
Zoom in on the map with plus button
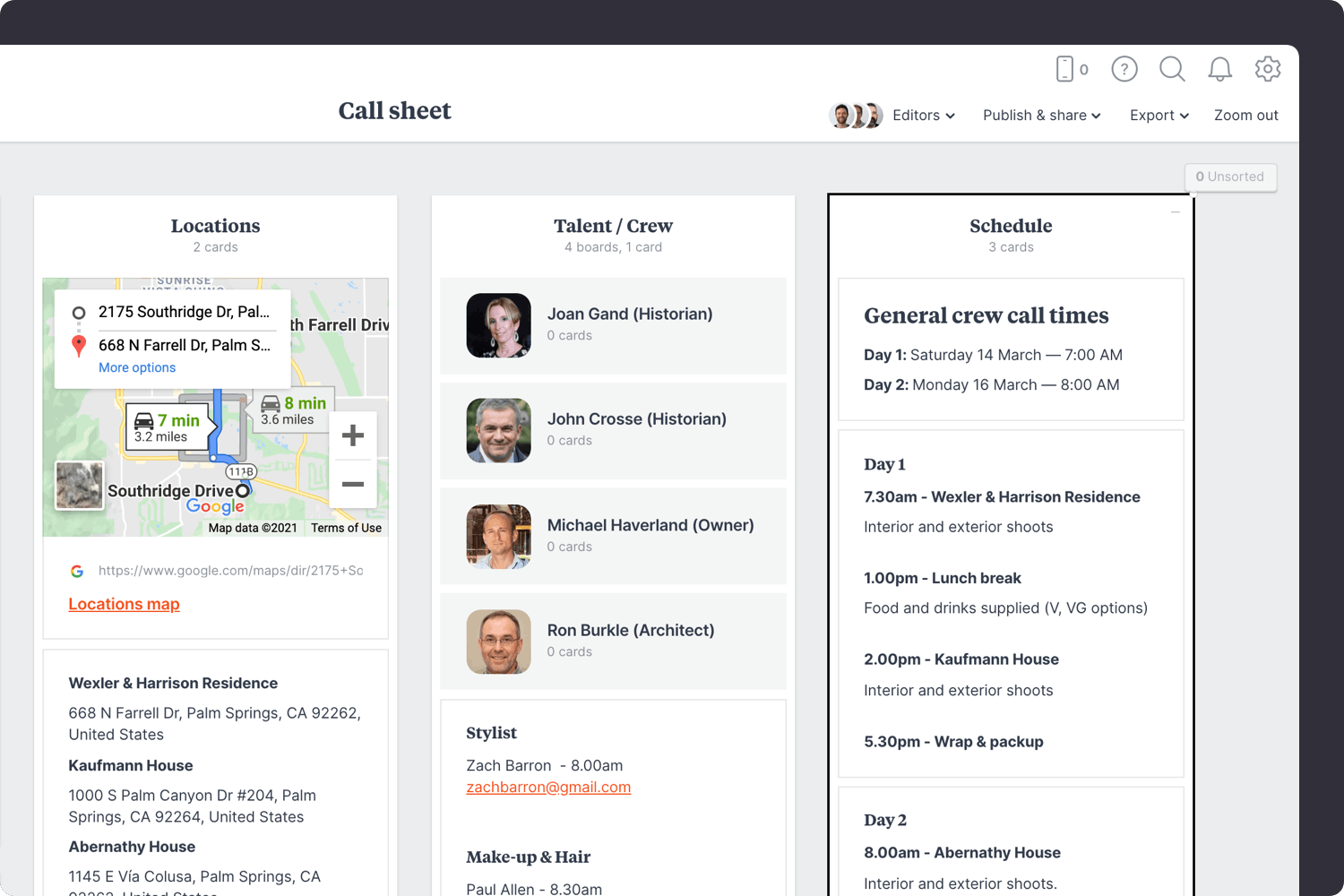click(x=353, y=435)
